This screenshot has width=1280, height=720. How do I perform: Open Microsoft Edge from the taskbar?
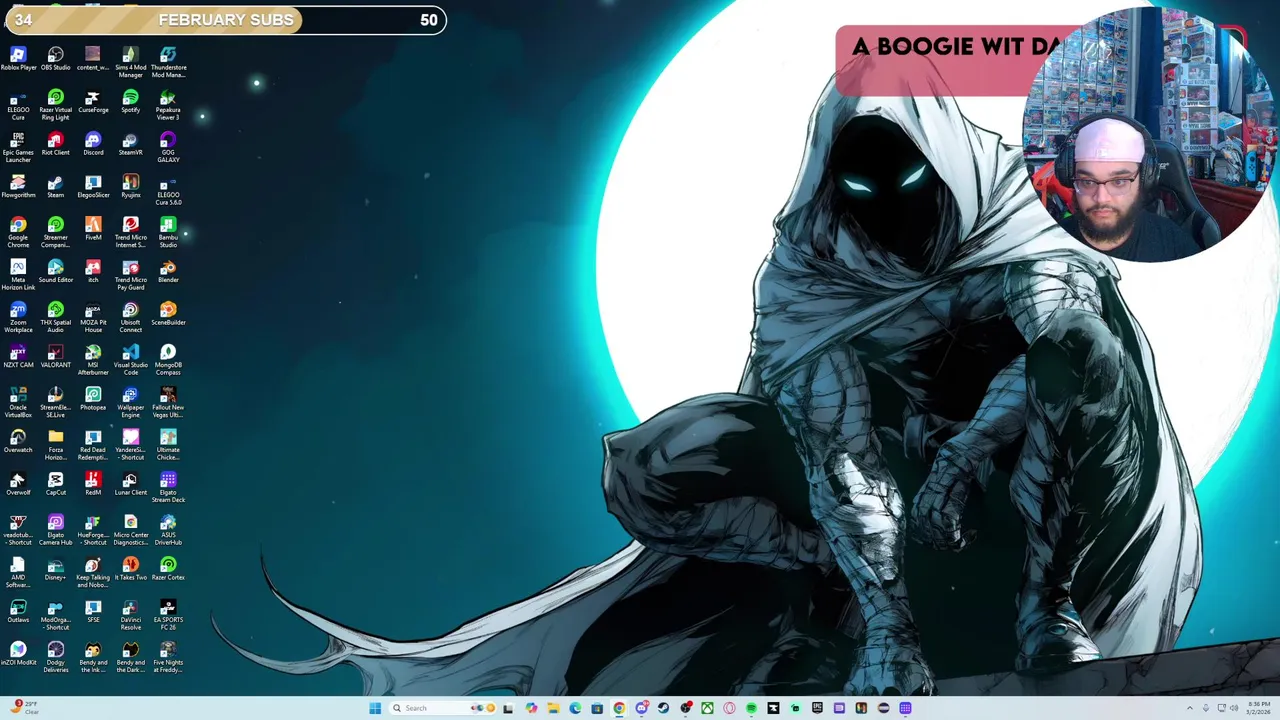pos(575,708)
